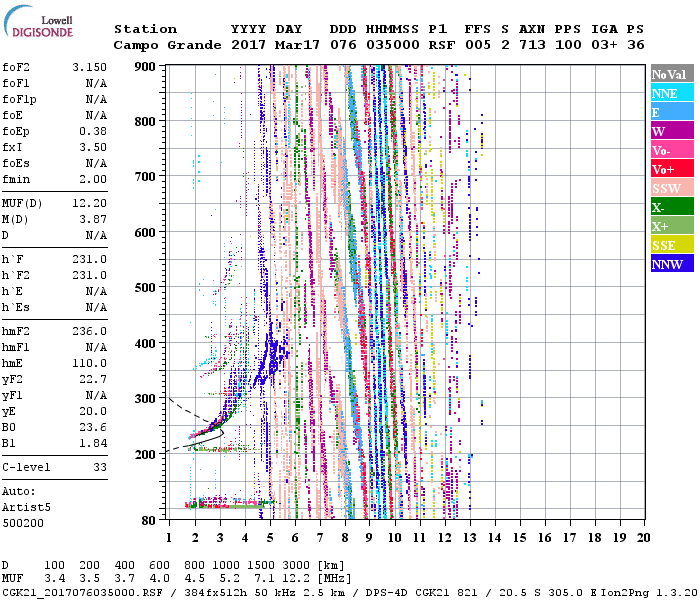Click the 10 MHz frequency axis label
Screen dimensions: 700x600
point(395,538)
